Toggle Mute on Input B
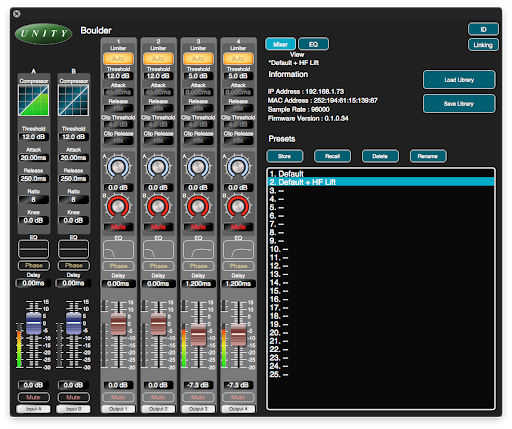The width and height of the screenshot is (512, 429). coord(73,397)
